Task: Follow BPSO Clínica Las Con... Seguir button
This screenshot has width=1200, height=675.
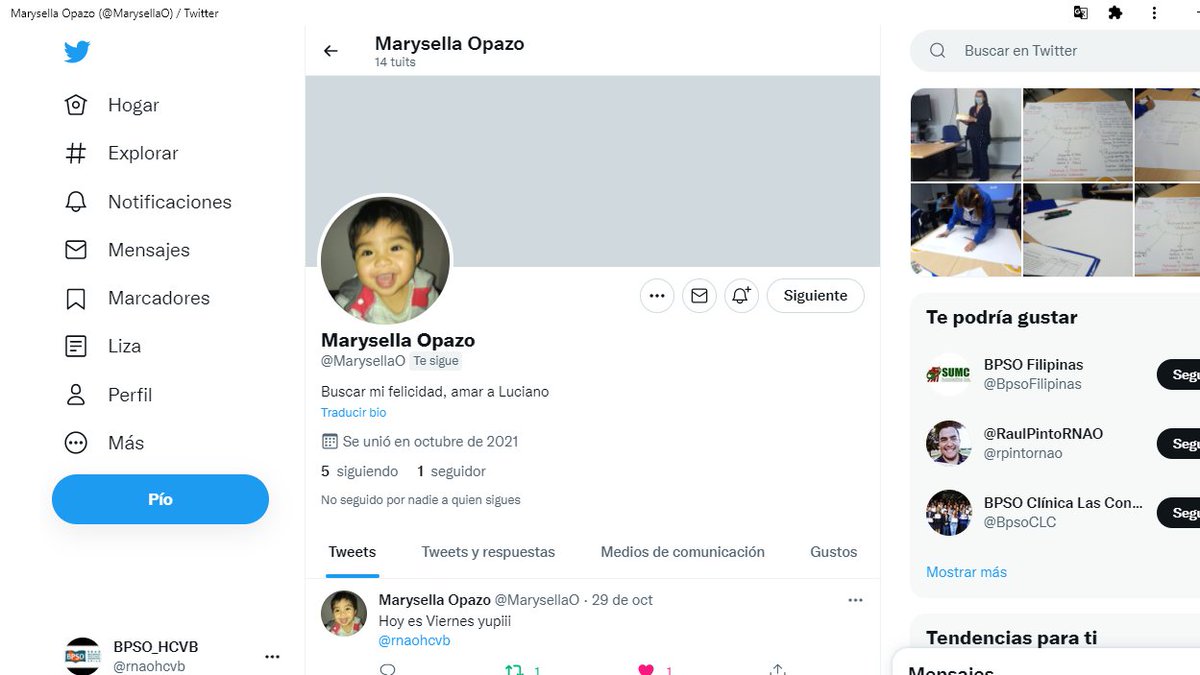Action: pyautogui.click(x=1180, y=513)
